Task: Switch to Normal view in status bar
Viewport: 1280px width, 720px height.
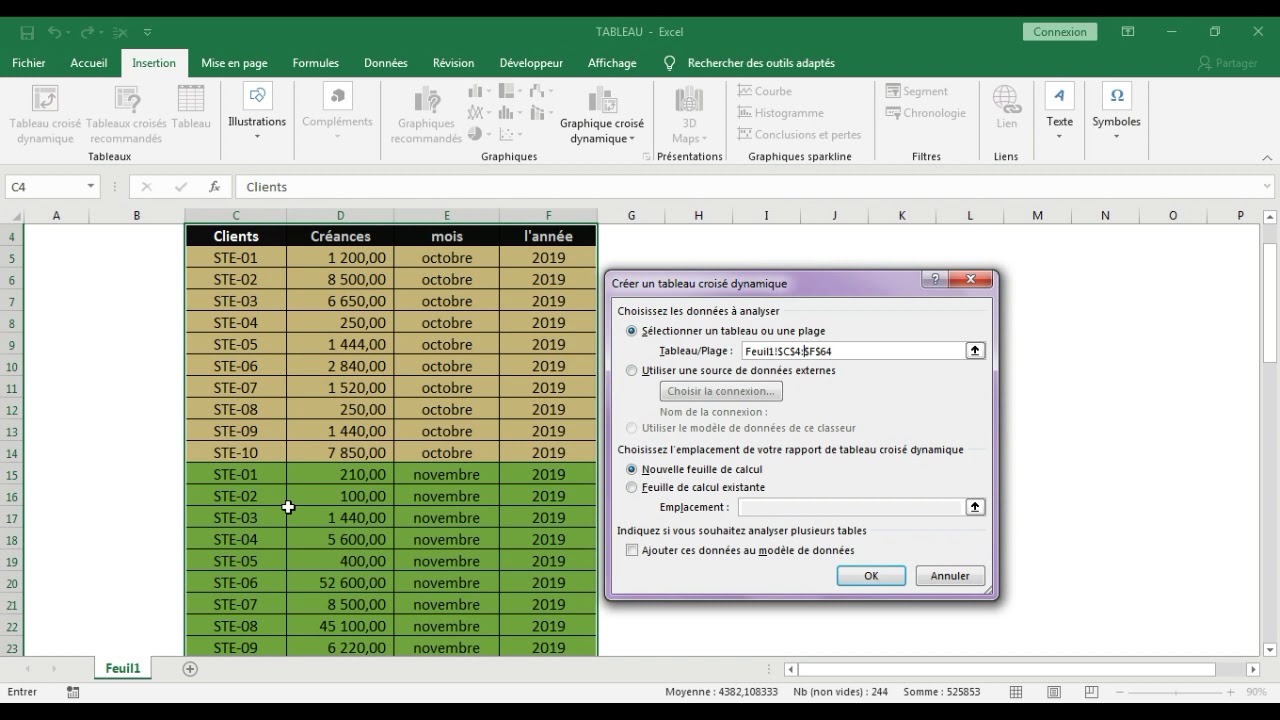Action: click(1016, 692)
